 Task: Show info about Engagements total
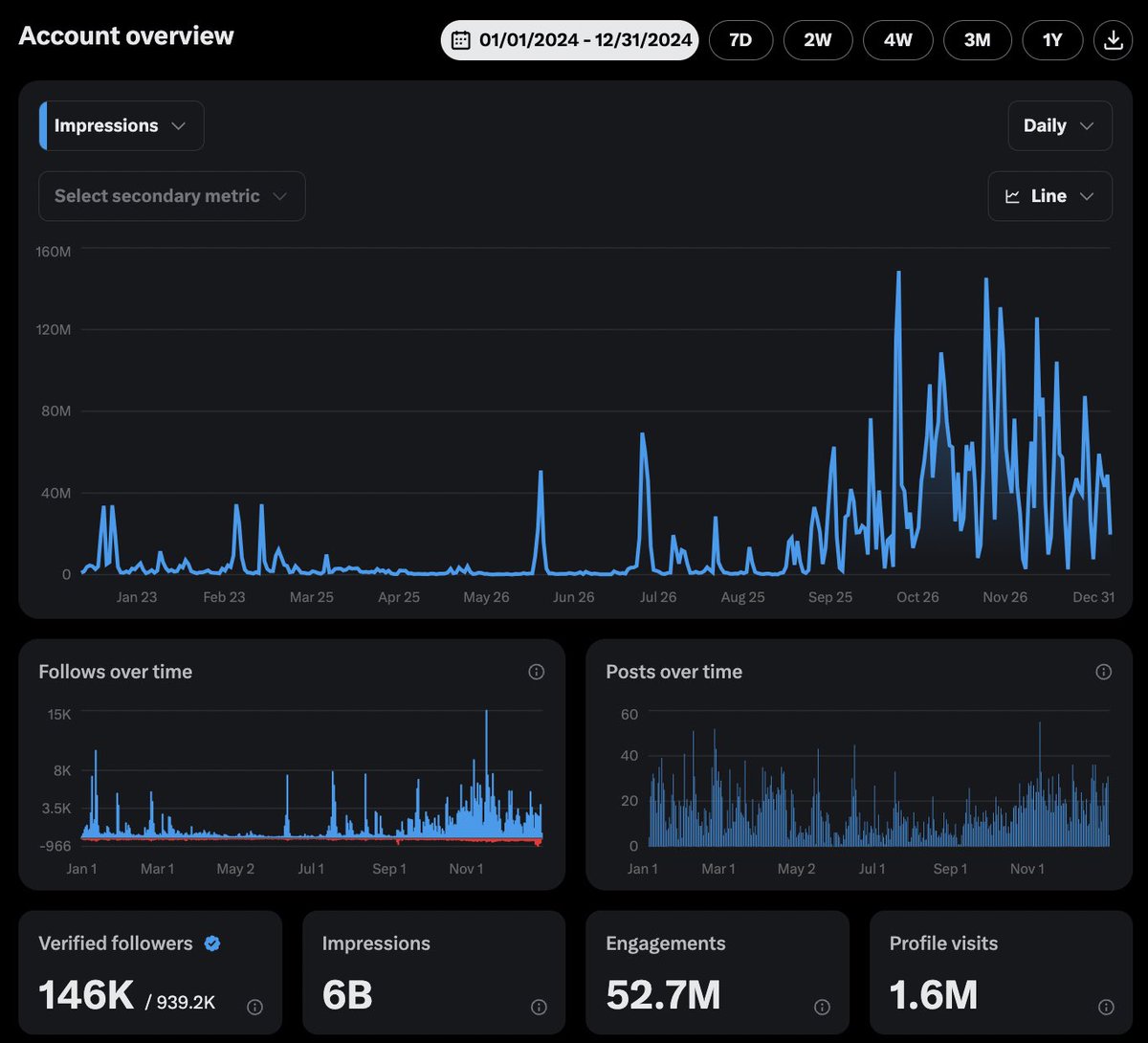pyautogui.click(x=822, y=1007)
